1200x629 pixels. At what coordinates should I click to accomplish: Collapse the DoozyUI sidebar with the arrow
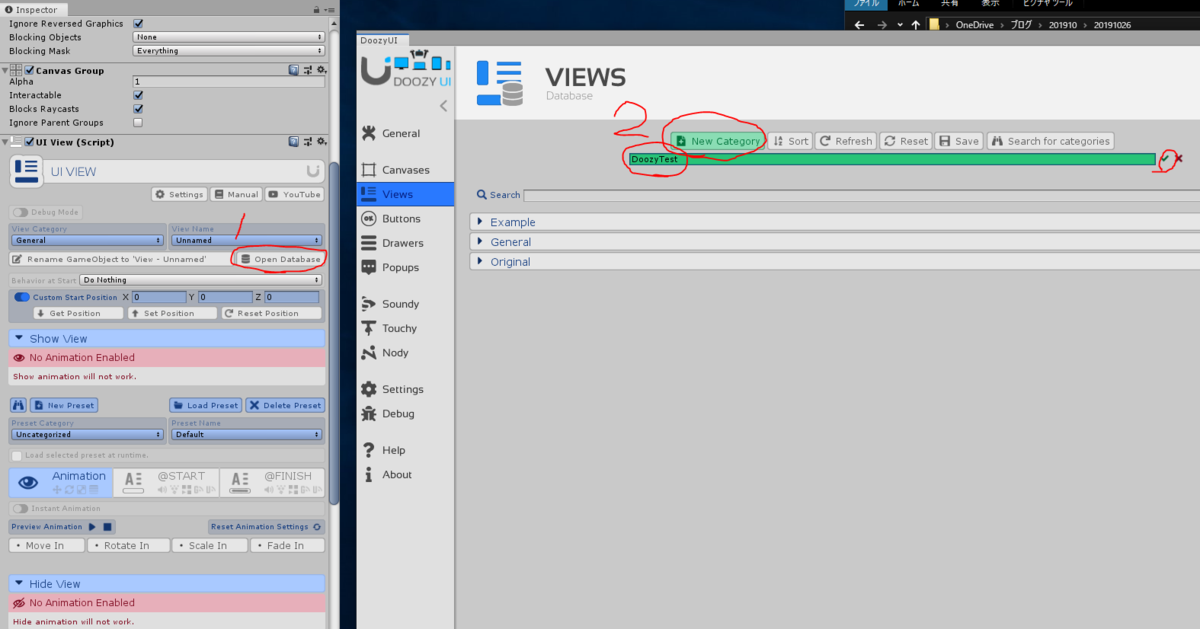pyautogui.click(x=443, y=105)
